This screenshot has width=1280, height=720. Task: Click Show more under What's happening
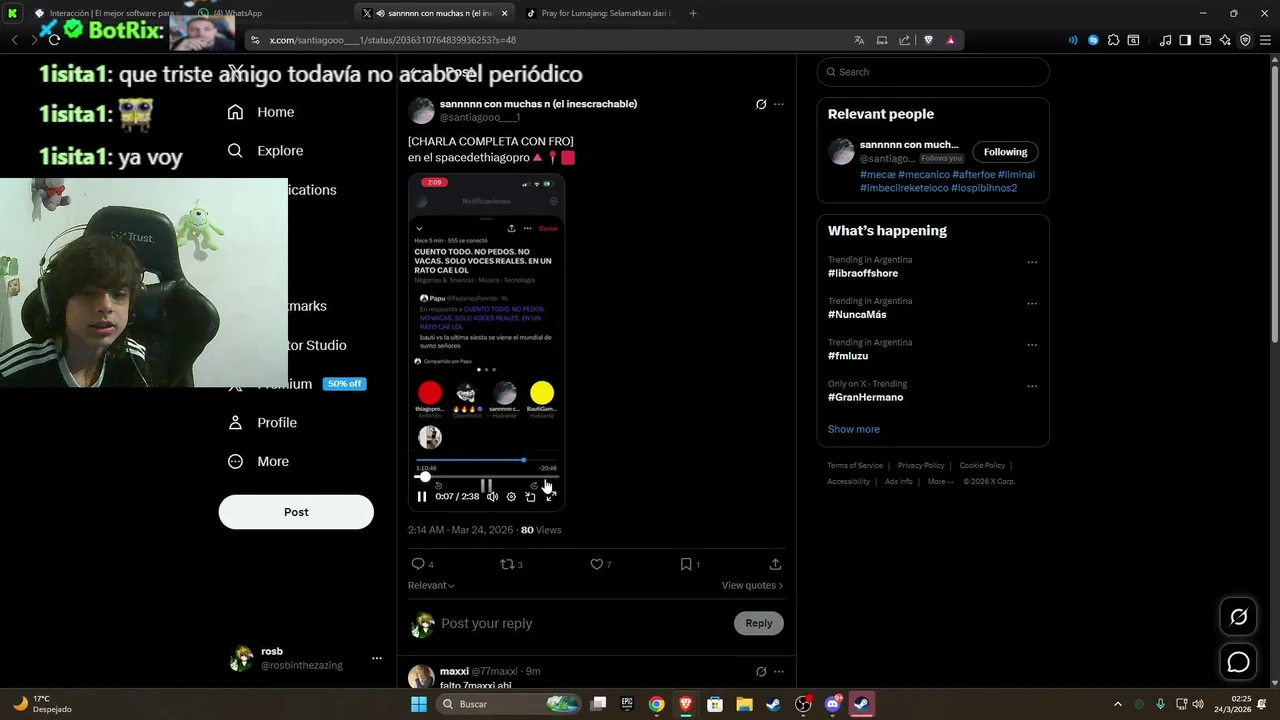tap(853, 429)
